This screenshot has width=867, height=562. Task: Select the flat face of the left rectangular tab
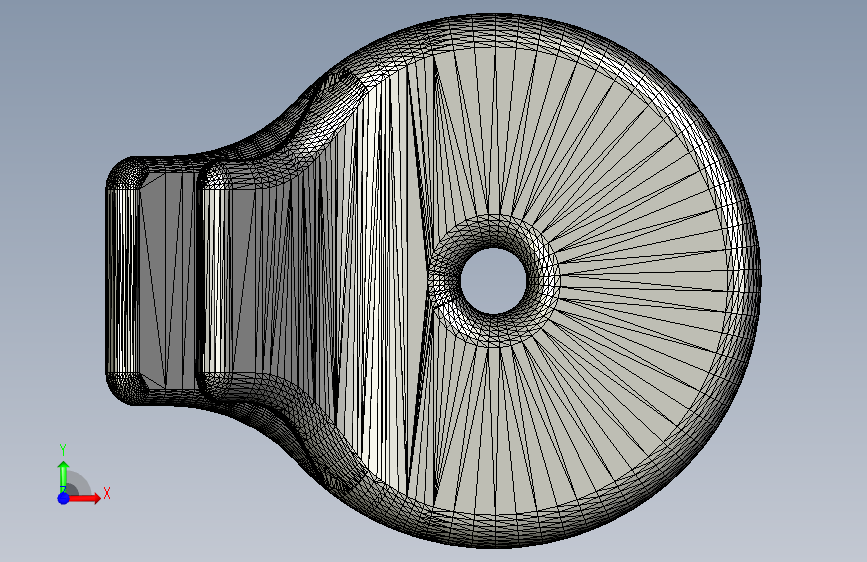coord(166,279)
